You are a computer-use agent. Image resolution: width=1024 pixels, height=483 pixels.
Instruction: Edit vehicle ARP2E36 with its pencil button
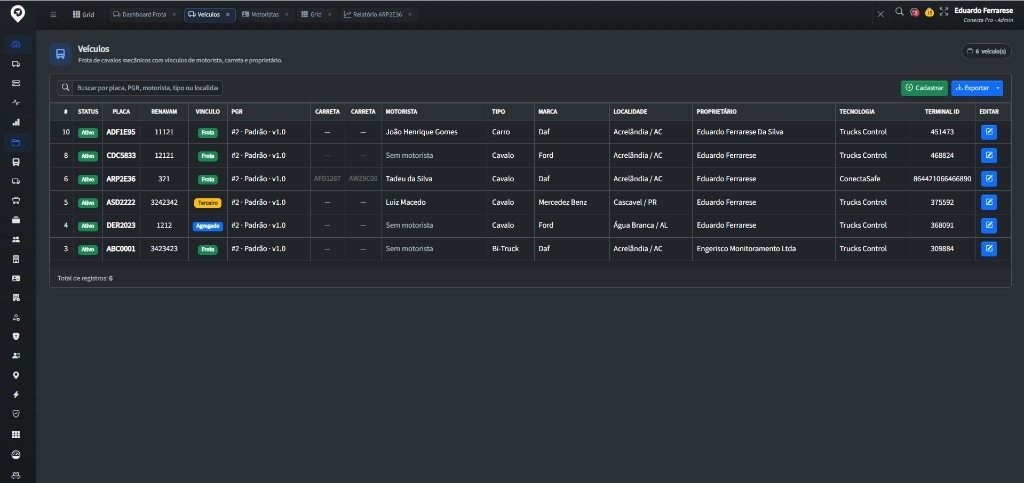[x=989, y=179]
